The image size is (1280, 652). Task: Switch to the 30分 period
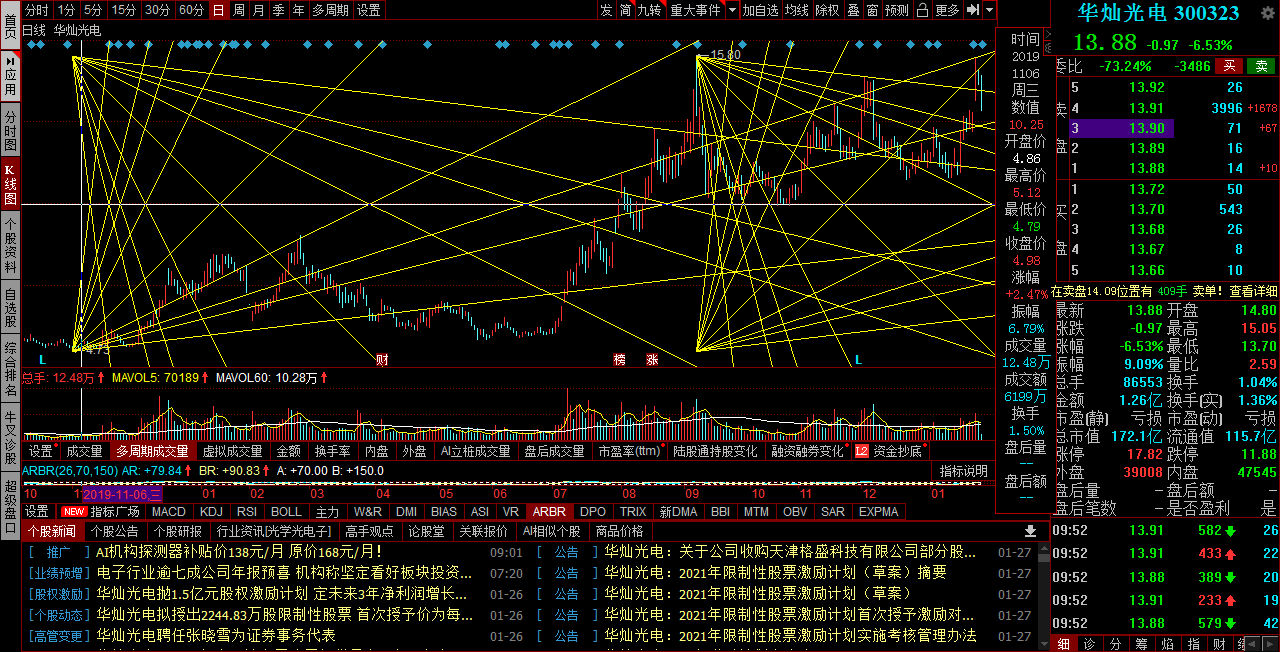tap(157, 10)
